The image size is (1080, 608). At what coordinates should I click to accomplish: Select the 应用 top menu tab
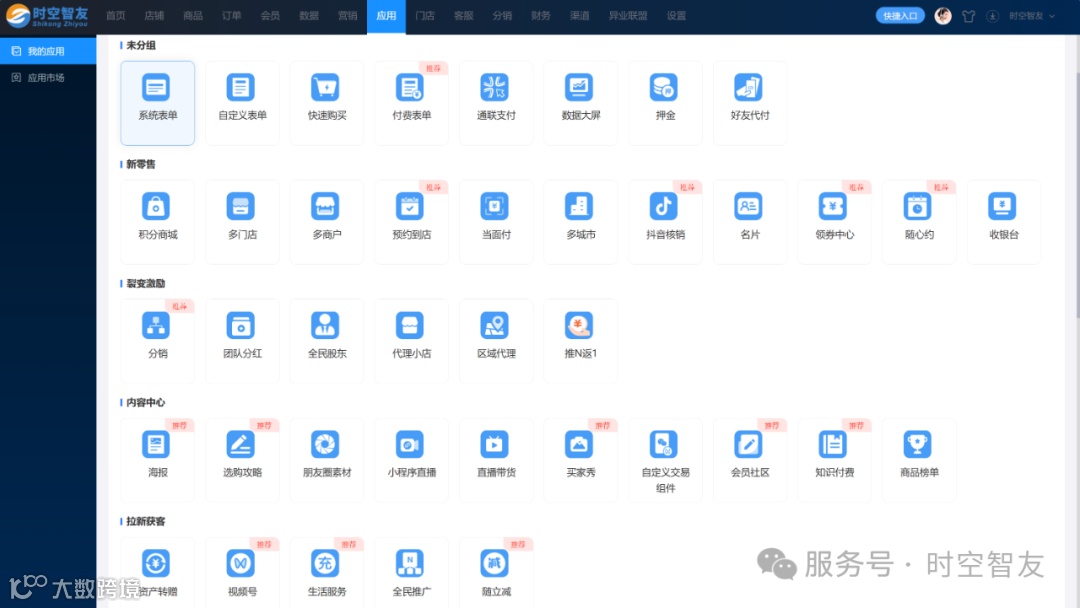click(x=386, y=16)
